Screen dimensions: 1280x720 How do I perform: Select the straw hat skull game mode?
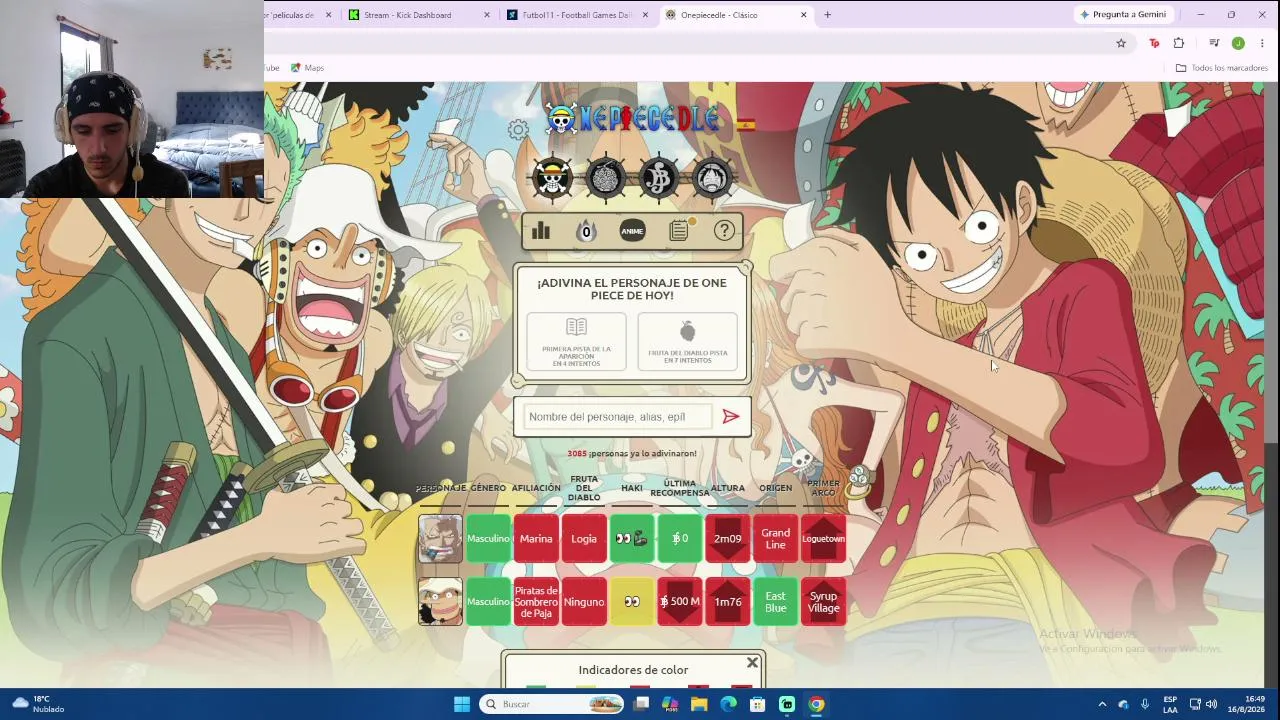point(552,178)
